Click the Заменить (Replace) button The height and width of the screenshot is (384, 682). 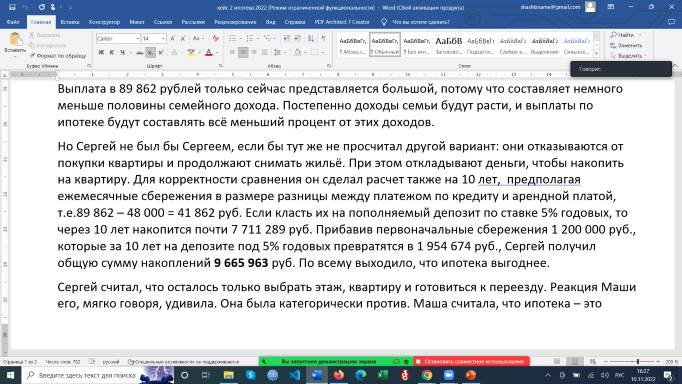pyautogui.click(x=626, y=45)
